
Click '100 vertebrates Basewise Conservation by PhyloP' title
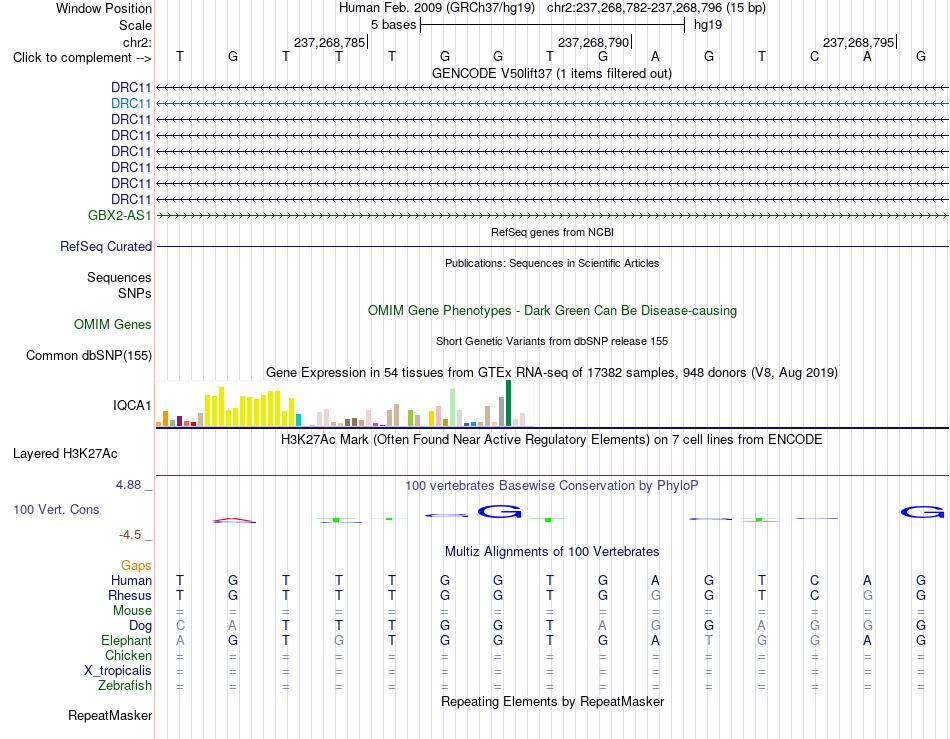tap(551, 485)
